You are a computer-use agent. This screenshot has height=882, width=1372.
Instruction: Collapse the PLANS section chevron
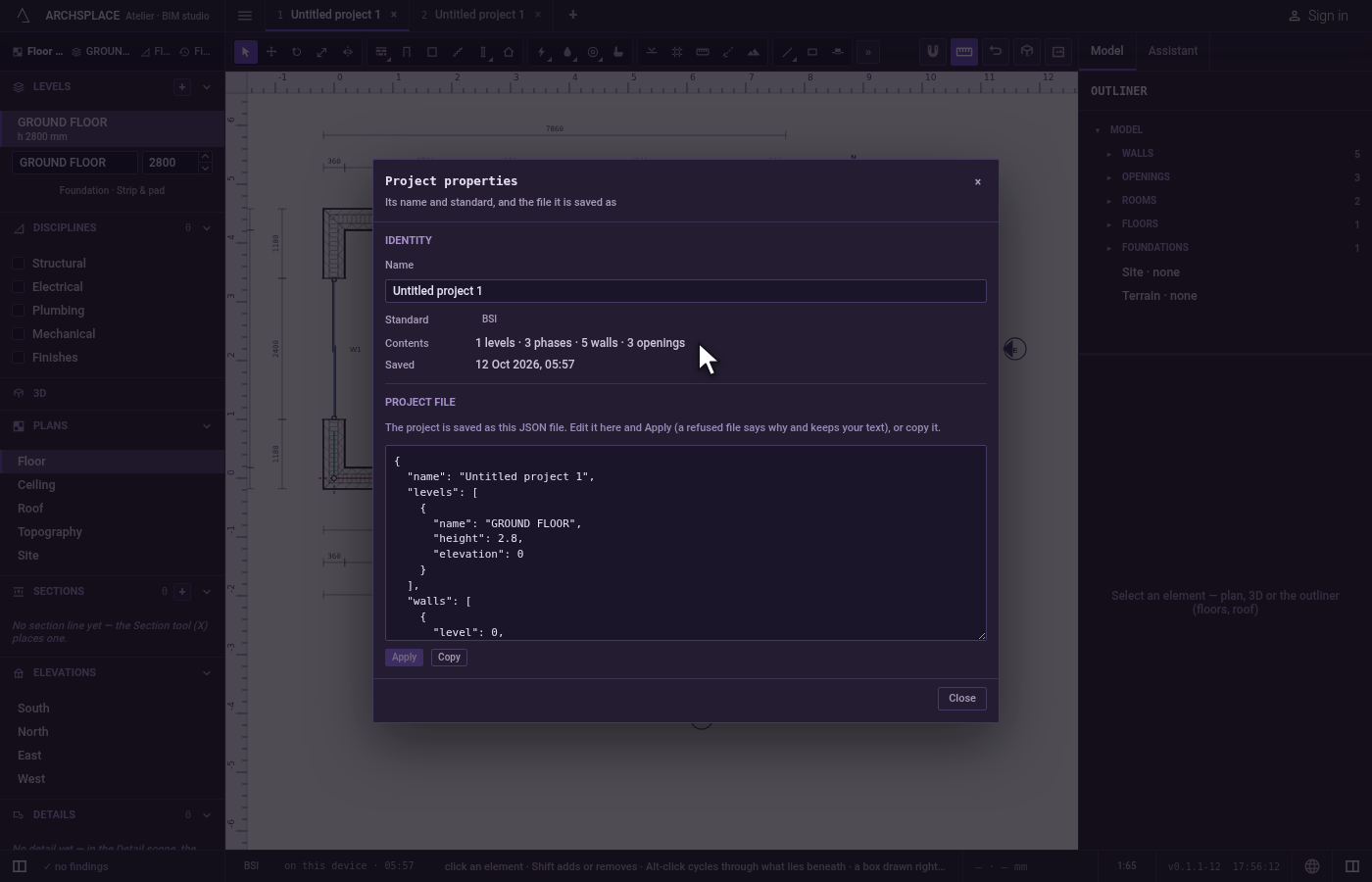click(207, 426)
